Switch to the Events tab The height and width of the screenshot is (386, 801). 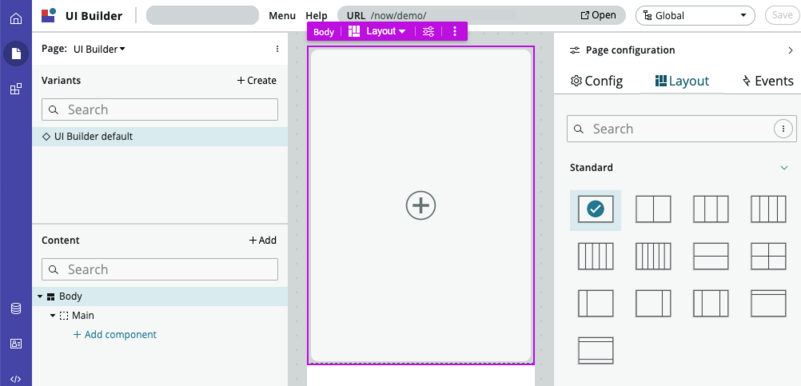(767, 81)
